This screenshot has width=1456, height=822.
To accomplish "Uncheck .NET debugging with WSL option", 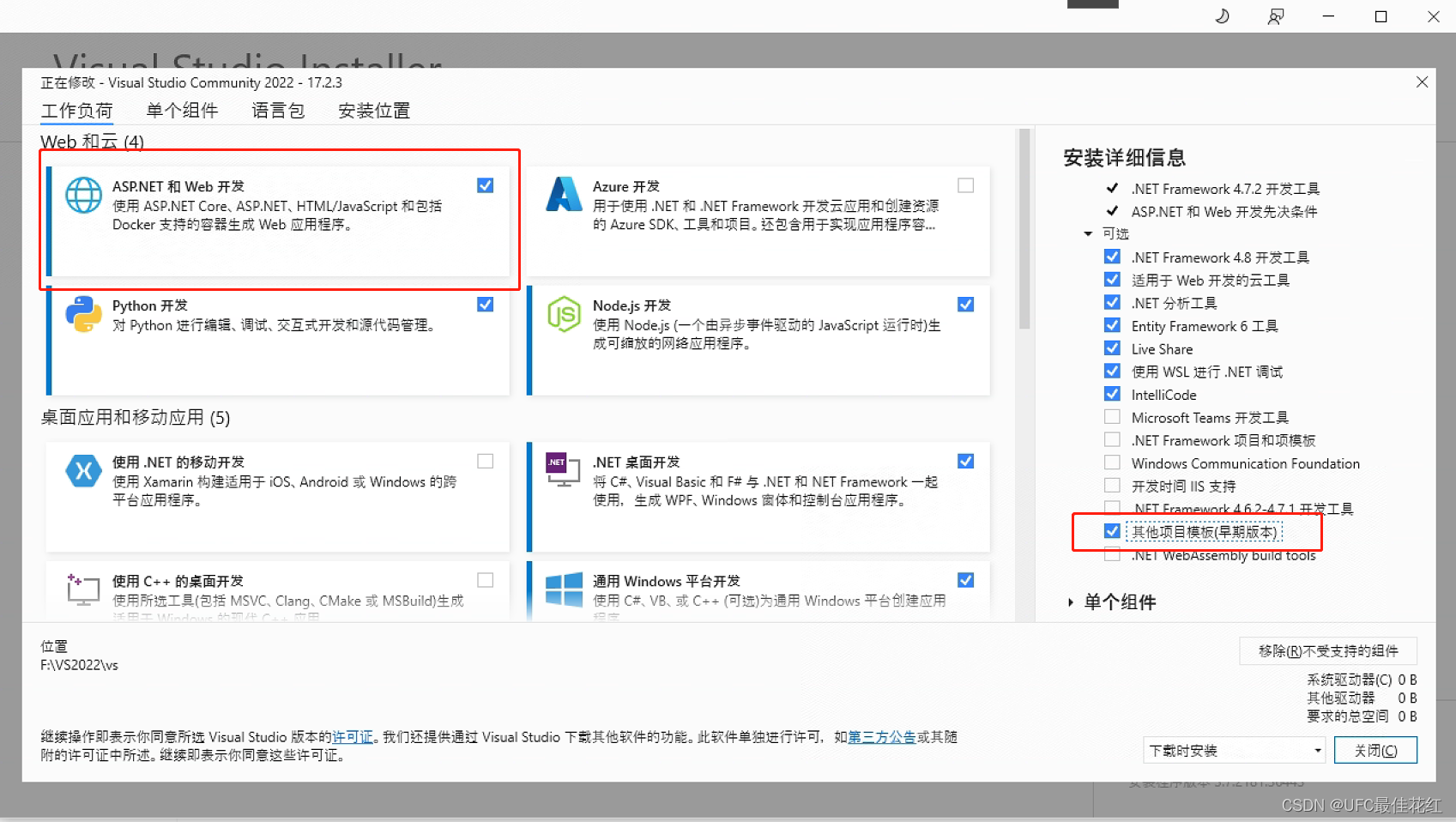I will click(1113, 371).
